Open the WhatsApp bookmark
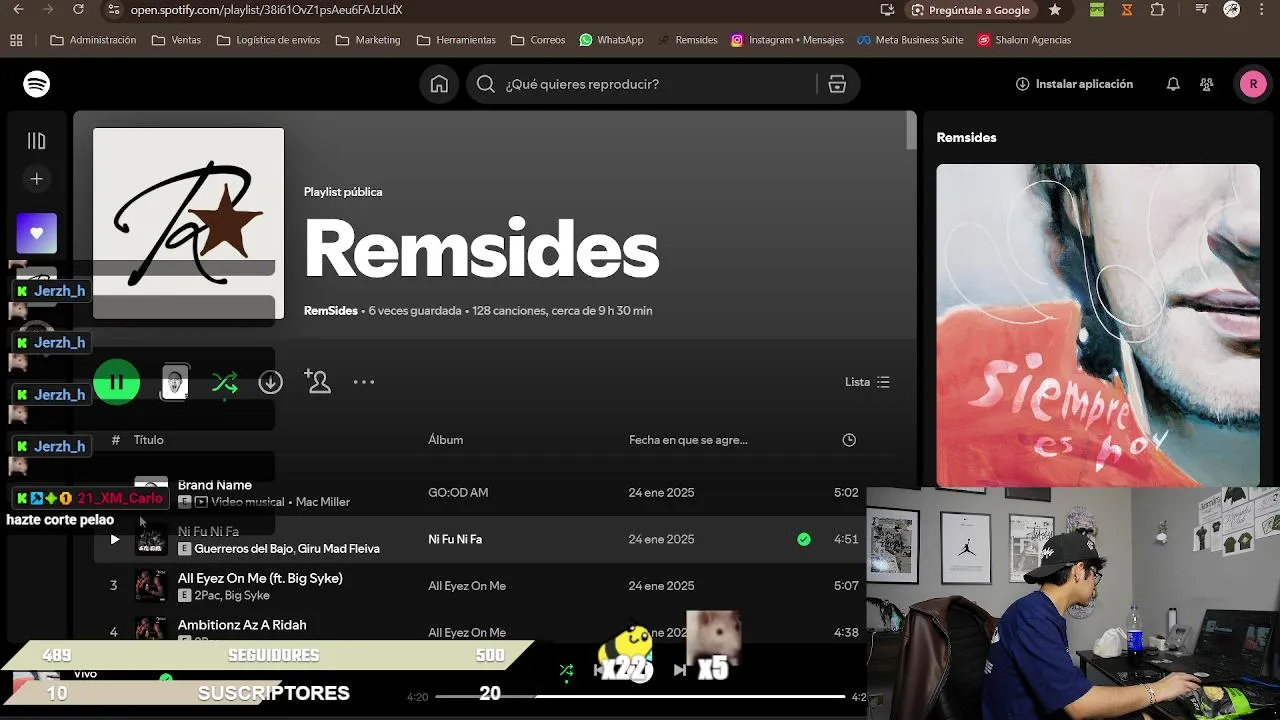This screenshot has width=1280, height=720. (x=611, y=40)
